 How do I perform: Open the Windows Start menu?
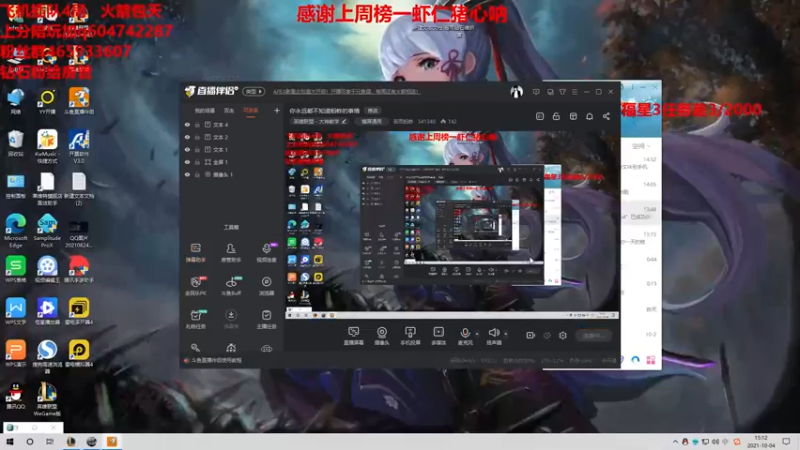10,442
